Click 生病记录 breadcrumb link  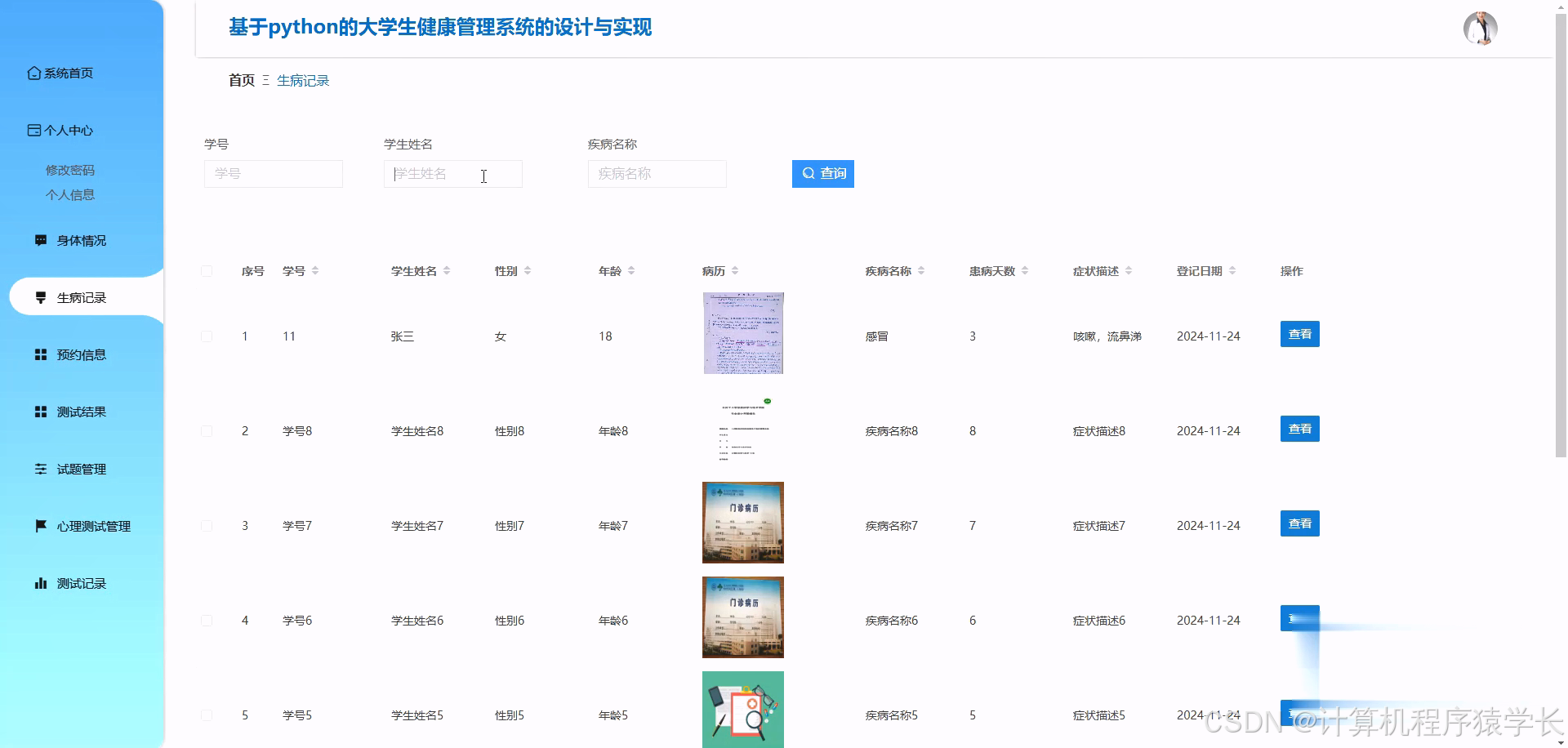click(303, 81)
